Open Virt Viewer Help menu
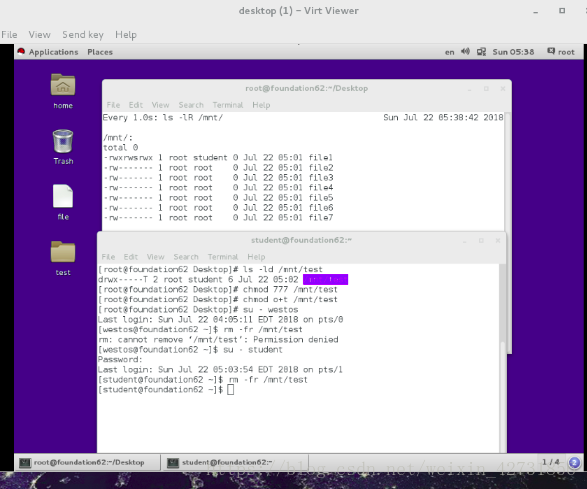This screenshot has width=587, height=489. tap(126, 35)
